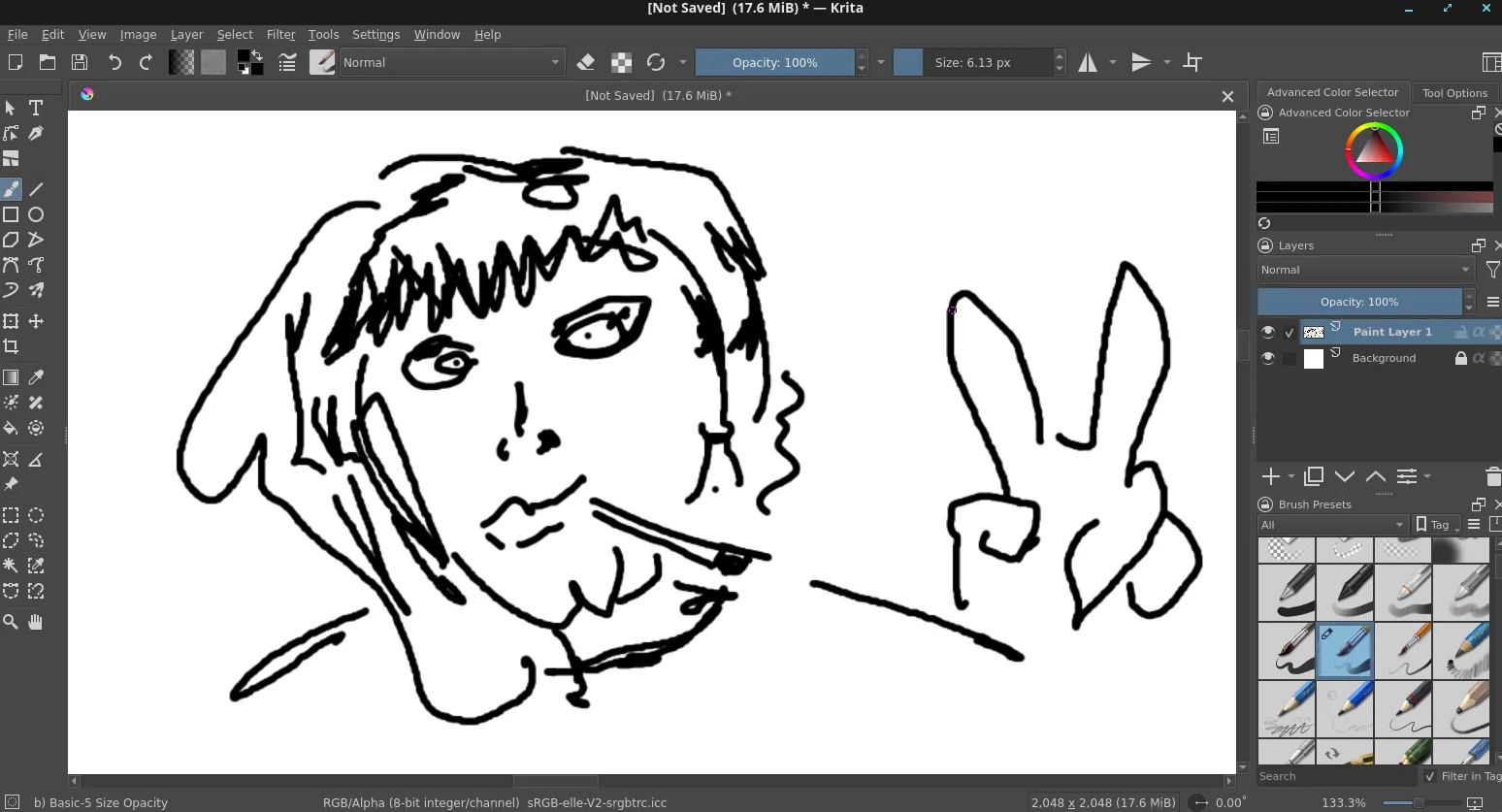Open the Filter menu

(x=280, y=34)
